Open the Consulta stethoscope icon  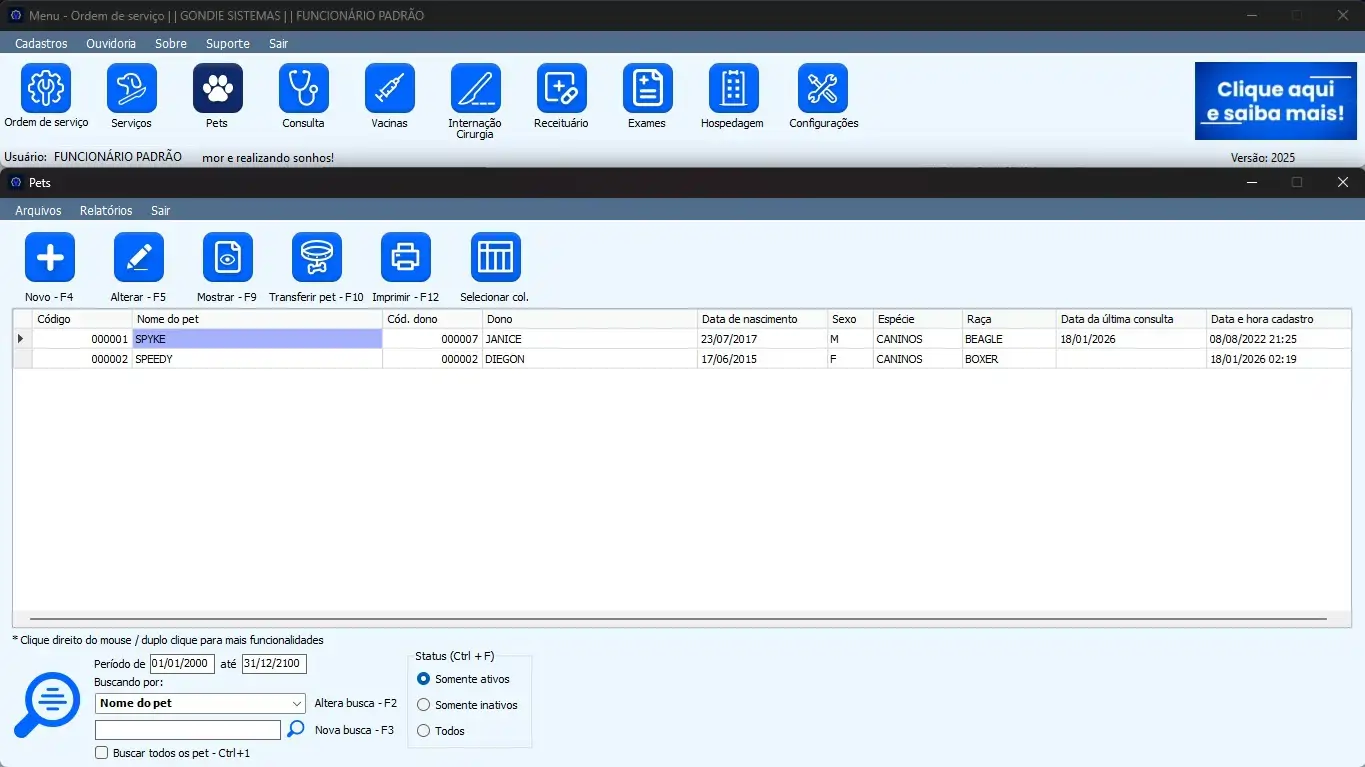[303, 89]
